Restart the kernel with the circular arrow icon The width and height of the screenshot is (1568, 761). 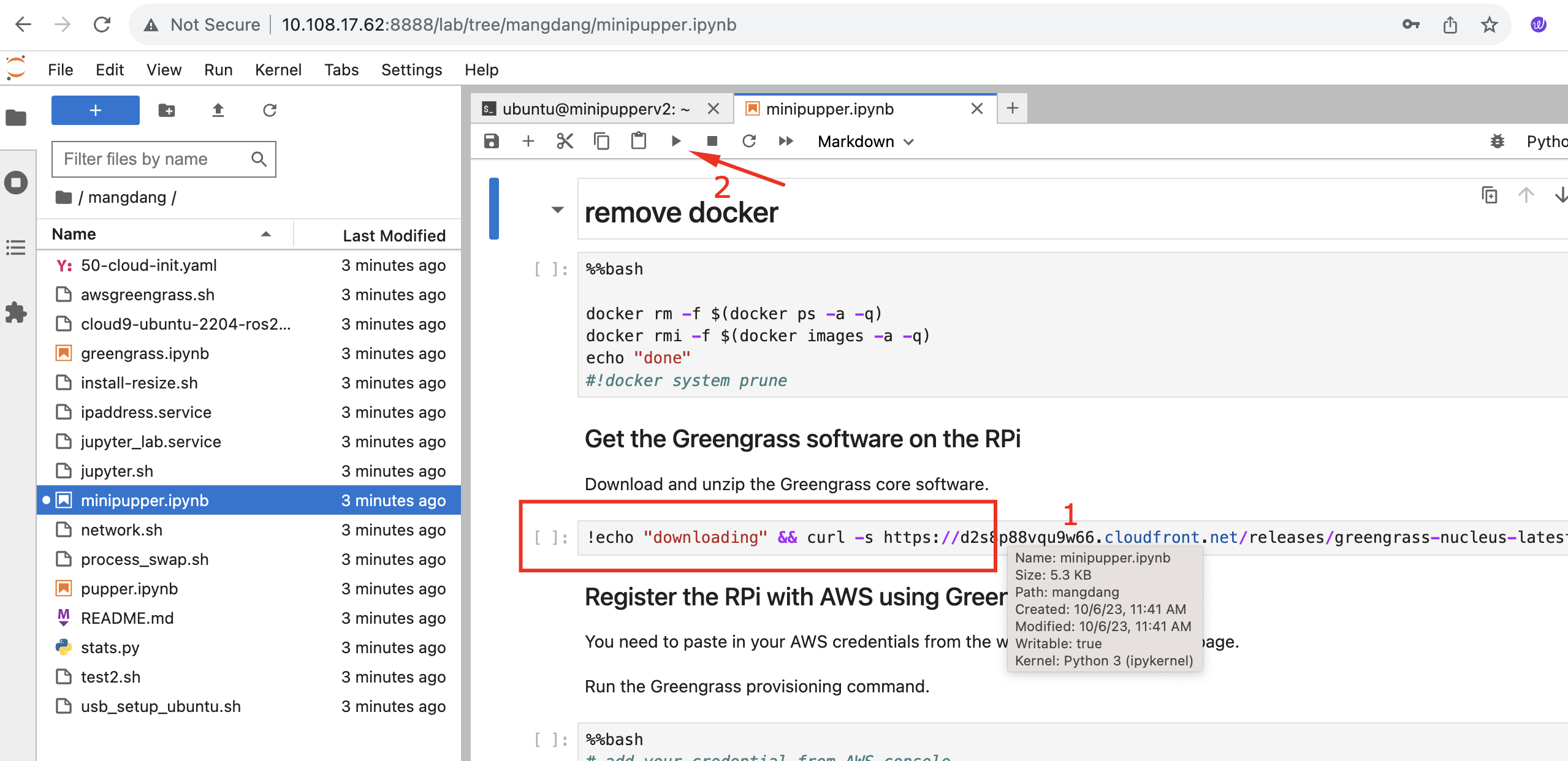(x=748, y=142)
